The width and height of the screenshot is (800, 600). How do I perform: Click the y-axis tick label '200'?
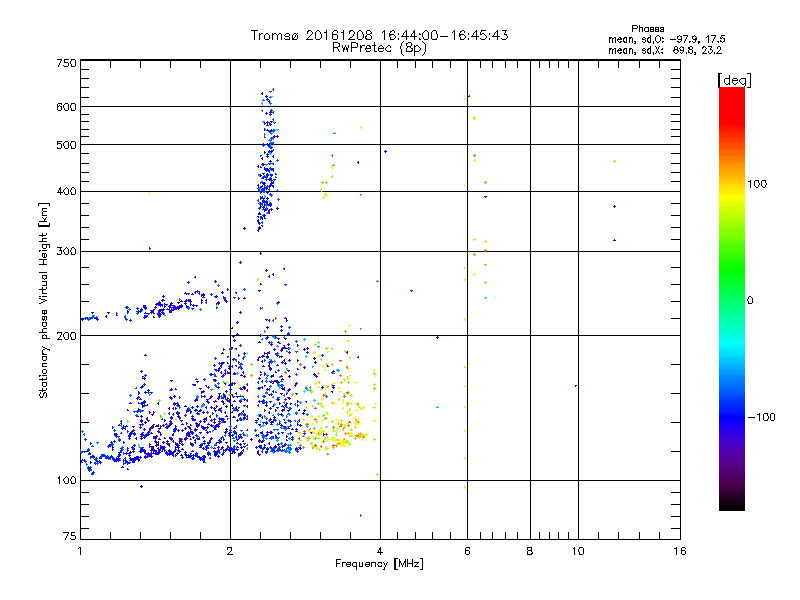tap(66, 336)
